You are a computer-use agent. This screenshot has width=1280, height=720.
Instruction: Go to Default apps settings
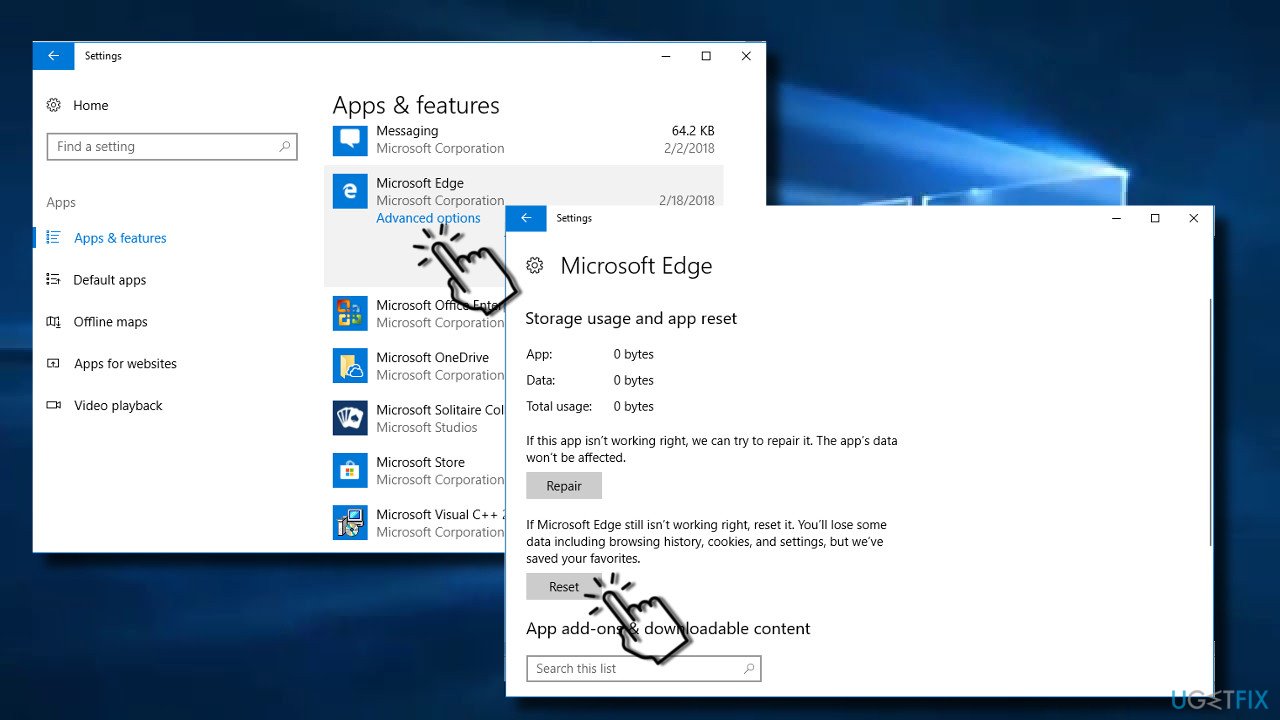[110, 280]
